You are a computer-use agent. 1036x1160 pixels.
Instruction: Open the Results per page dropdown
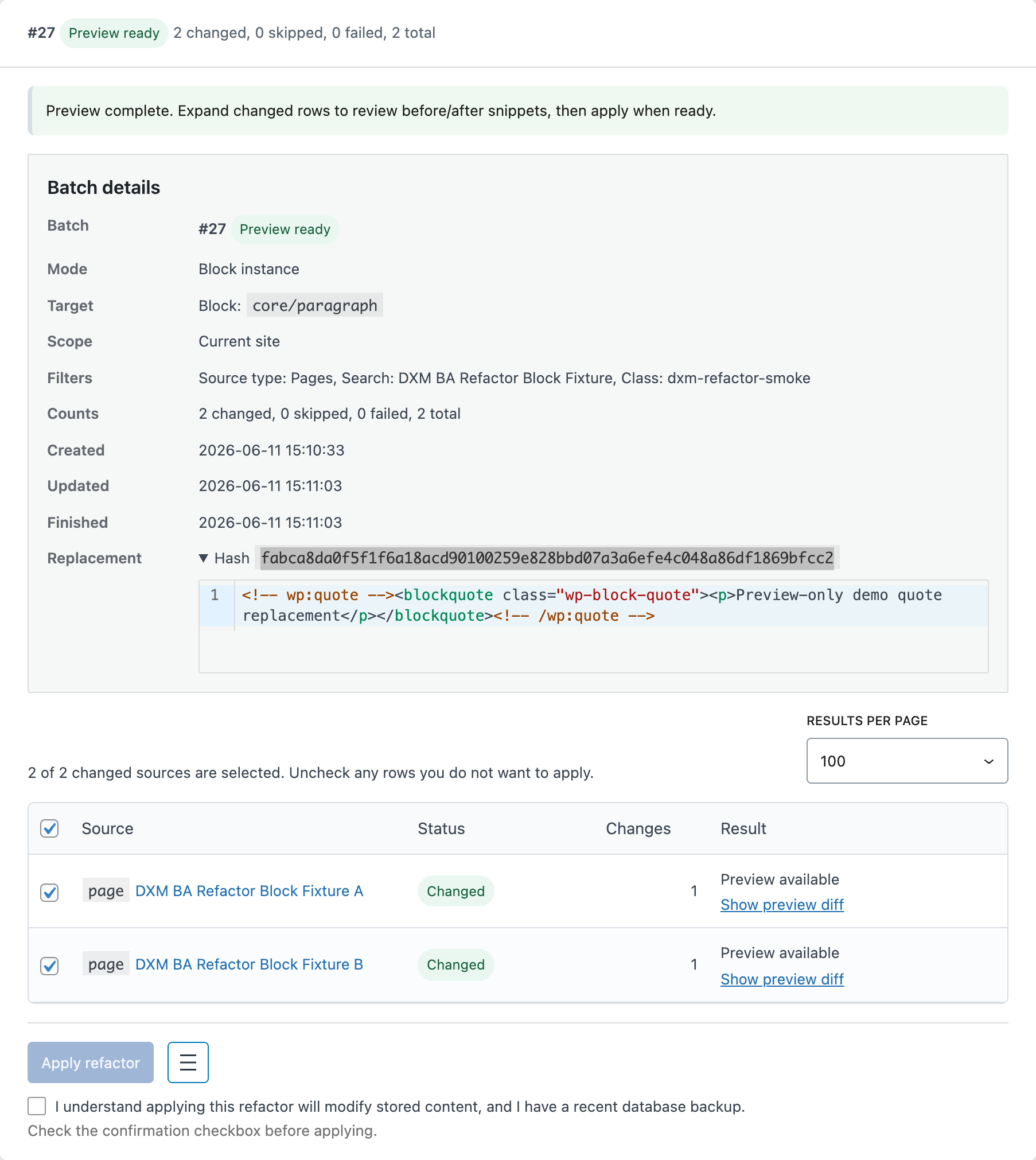point(907,761)
